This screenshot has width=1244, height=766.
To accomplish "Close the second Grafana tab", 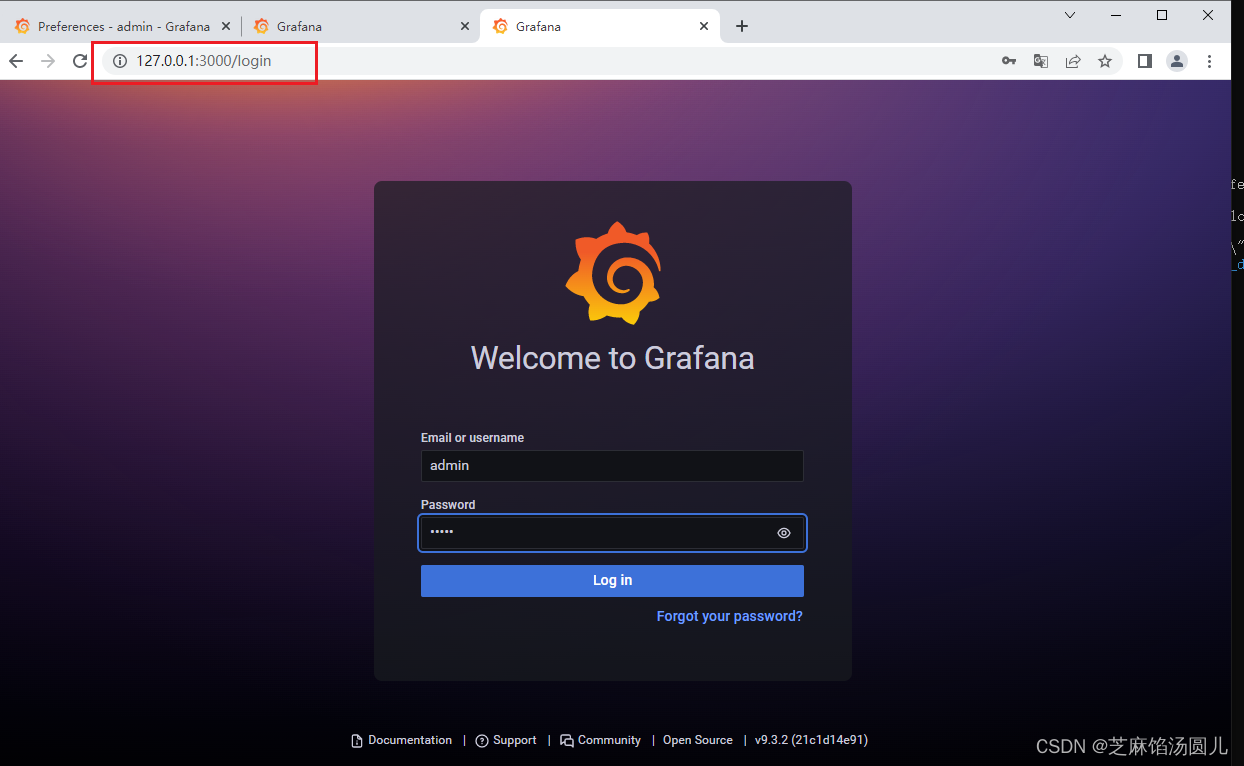I will pos(465,27).
